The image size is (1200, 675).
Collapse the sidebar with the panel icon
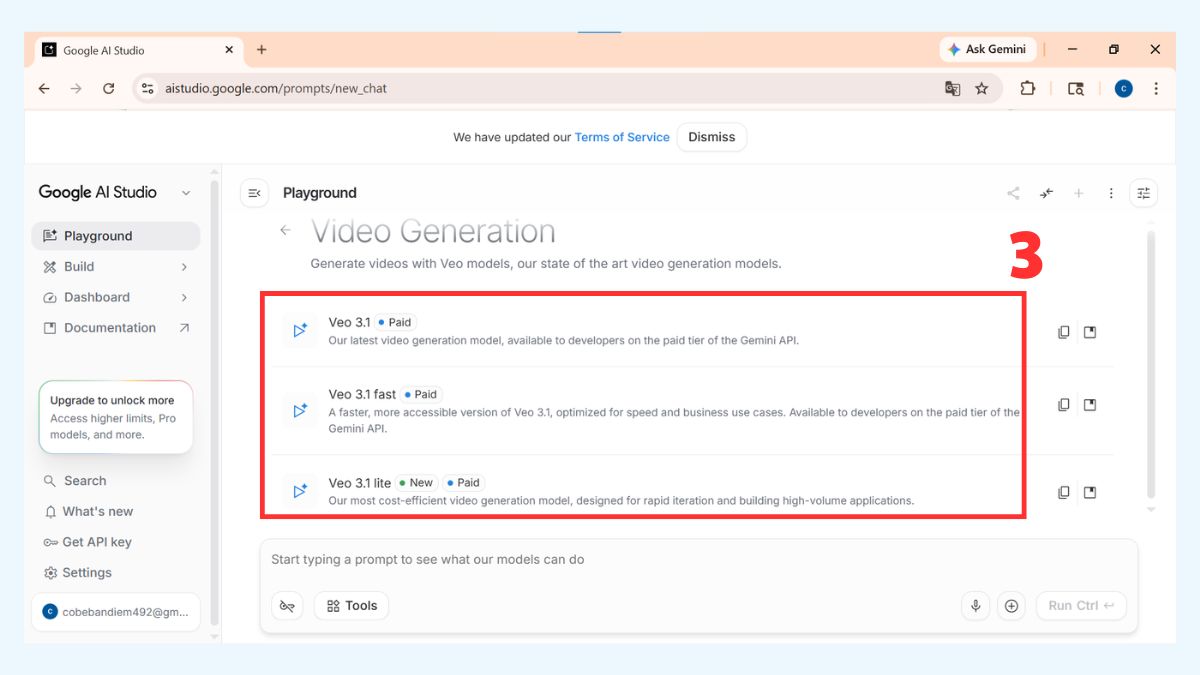[x=254, y=193]
